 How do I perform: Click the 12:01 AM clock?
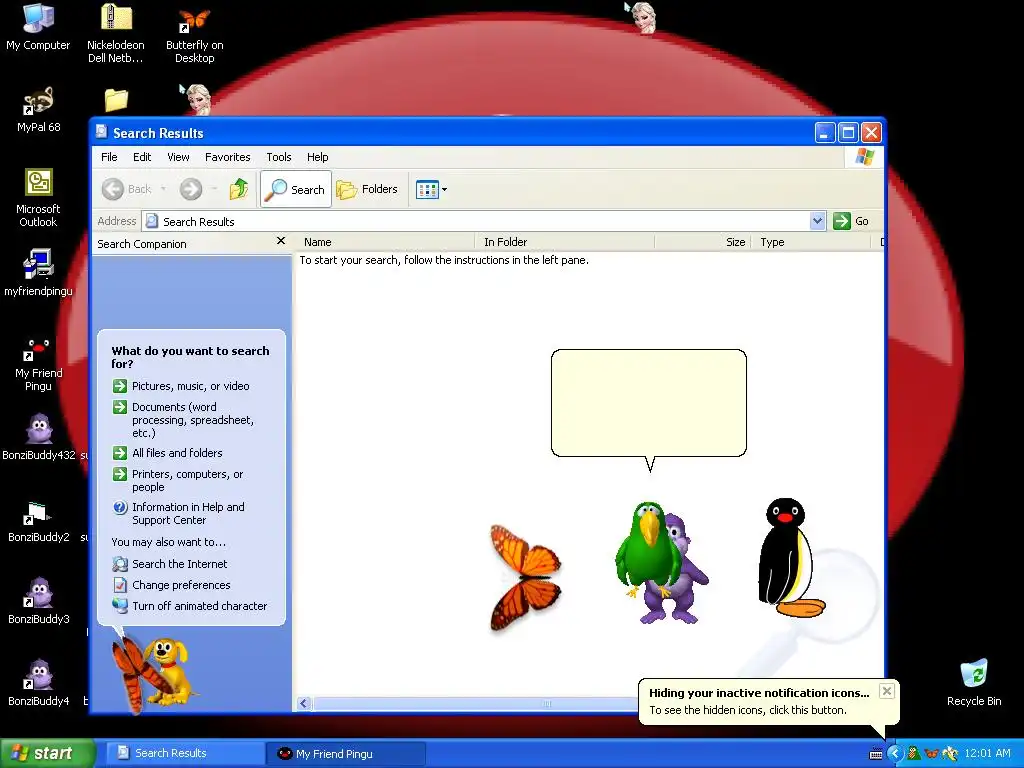[987, 753]
